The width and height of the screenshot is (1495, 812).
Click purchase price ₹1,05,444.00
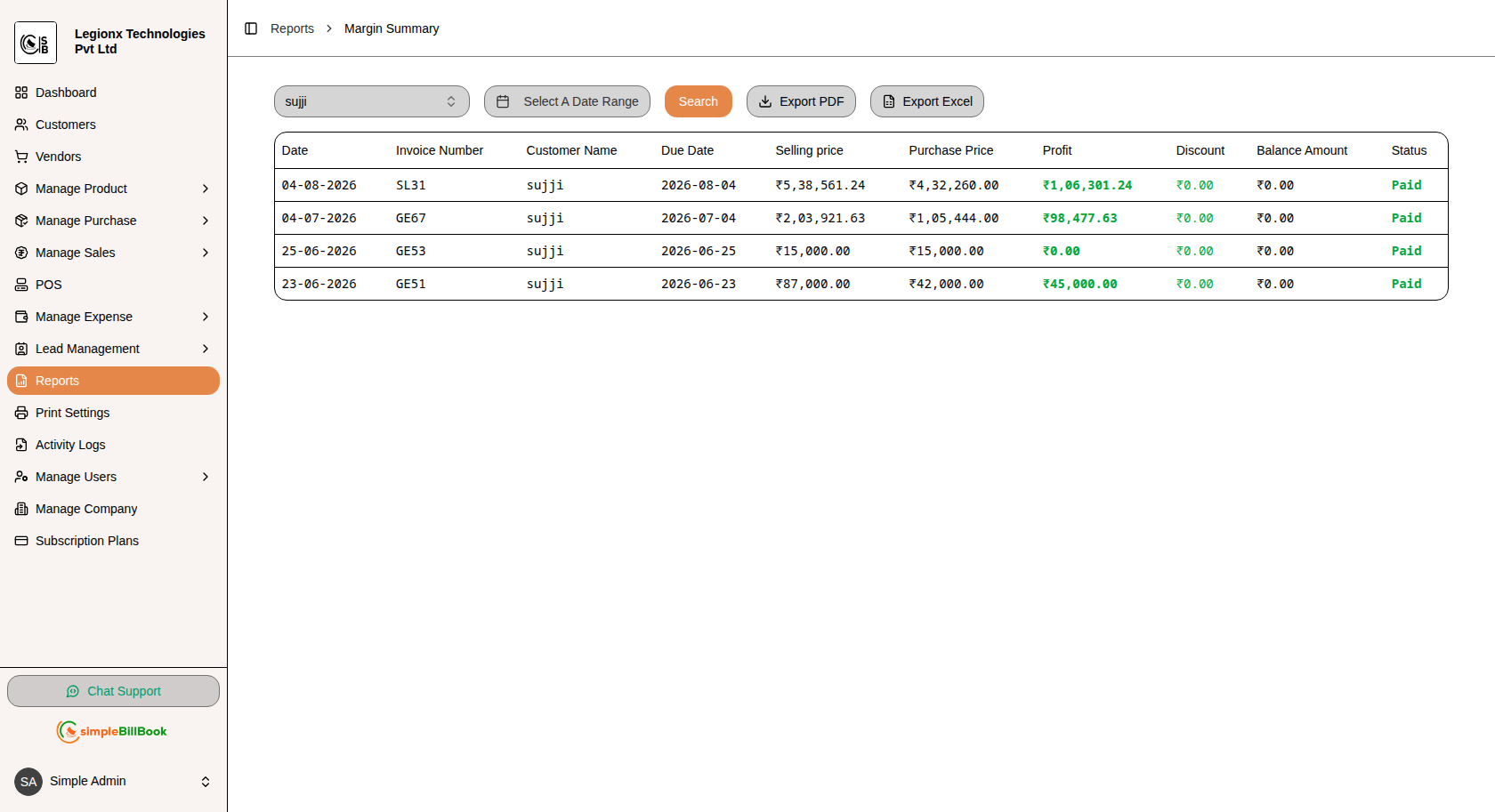pos(954,218)
